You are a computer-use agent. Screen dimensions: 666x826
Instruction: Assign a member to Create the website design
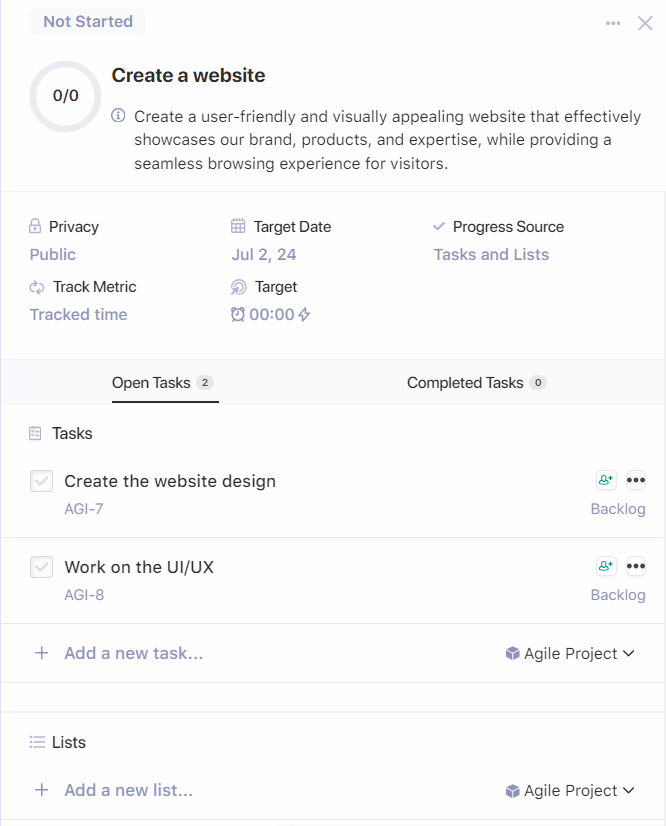pos(606,480)
